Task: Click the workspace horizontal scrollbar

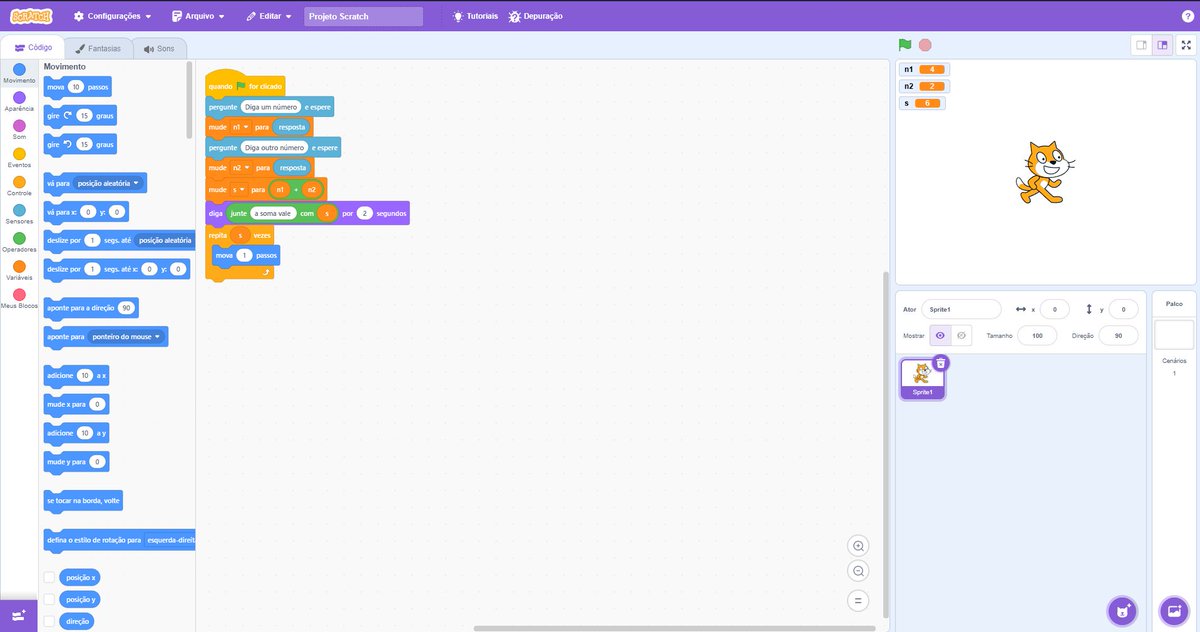Action: [675, 628]
